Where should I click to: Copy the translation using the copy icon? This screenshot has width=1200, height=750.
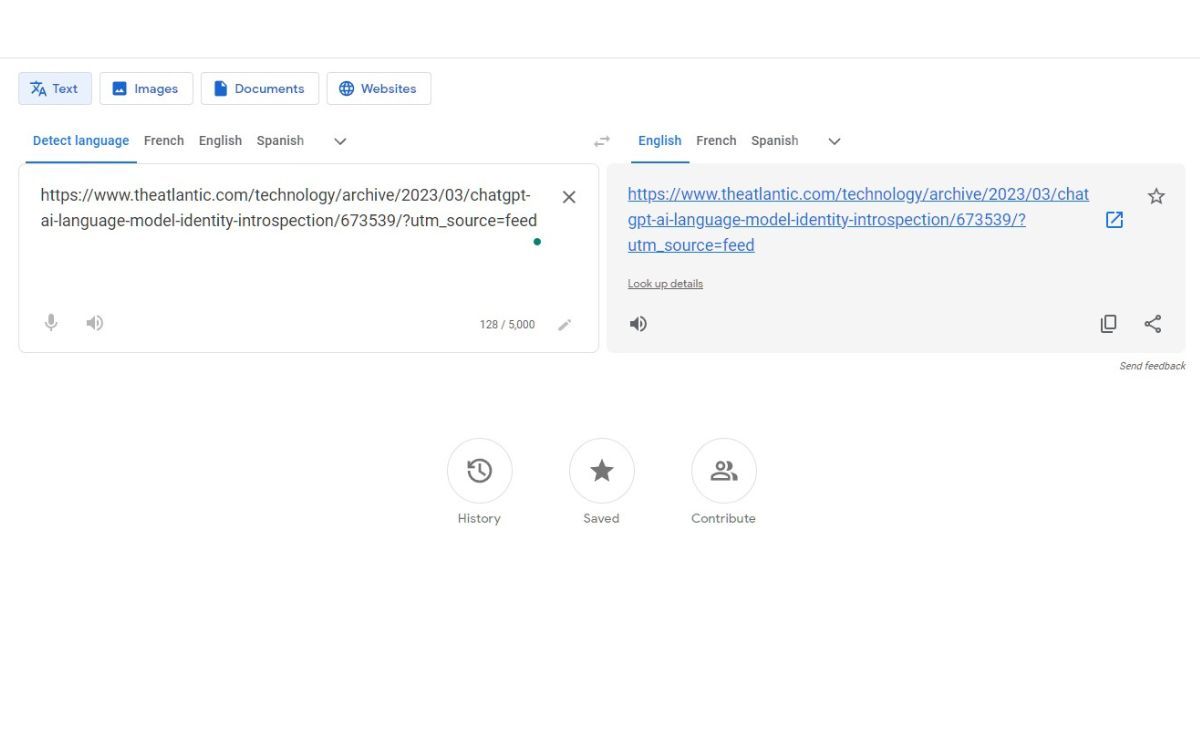1108,323
